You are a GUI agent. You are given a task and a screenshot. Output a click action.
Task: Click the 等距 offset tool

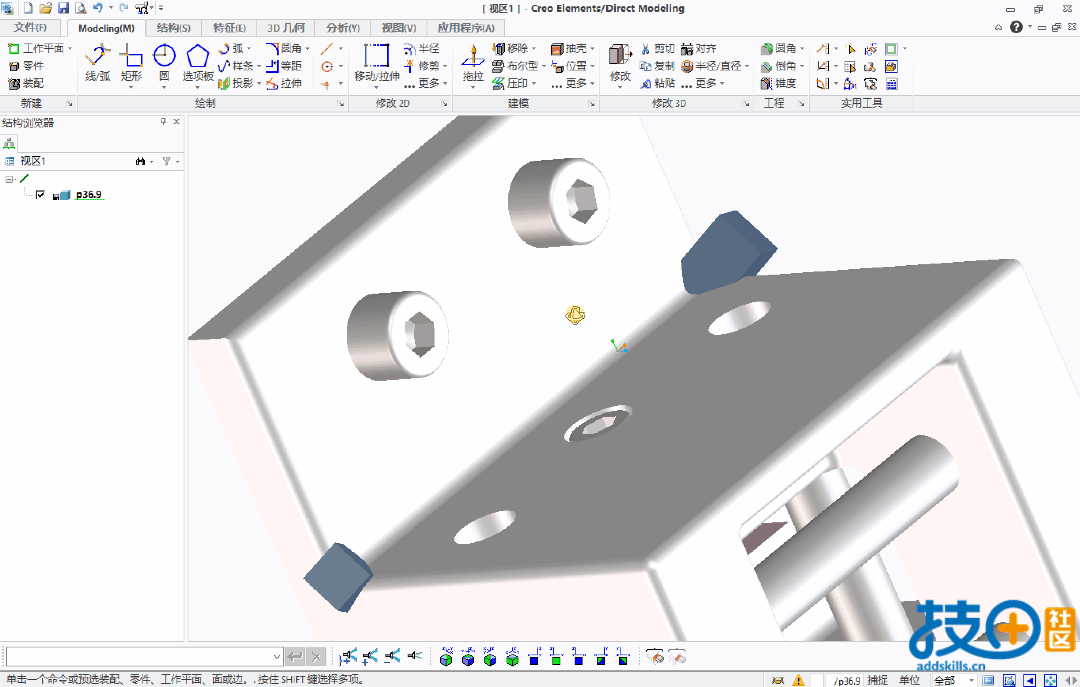284,65
